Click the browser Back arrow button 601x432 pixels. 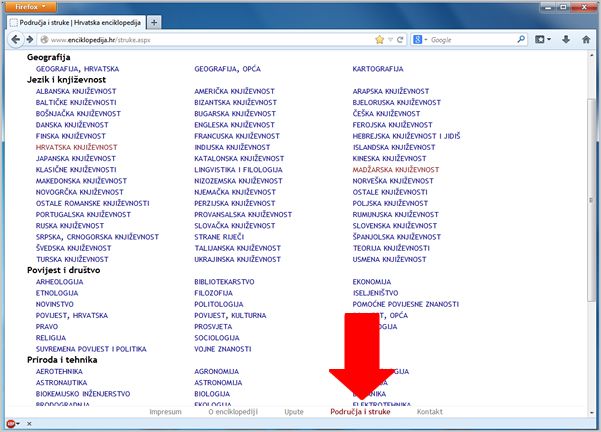pyautogui.click(x=17, y=40)
